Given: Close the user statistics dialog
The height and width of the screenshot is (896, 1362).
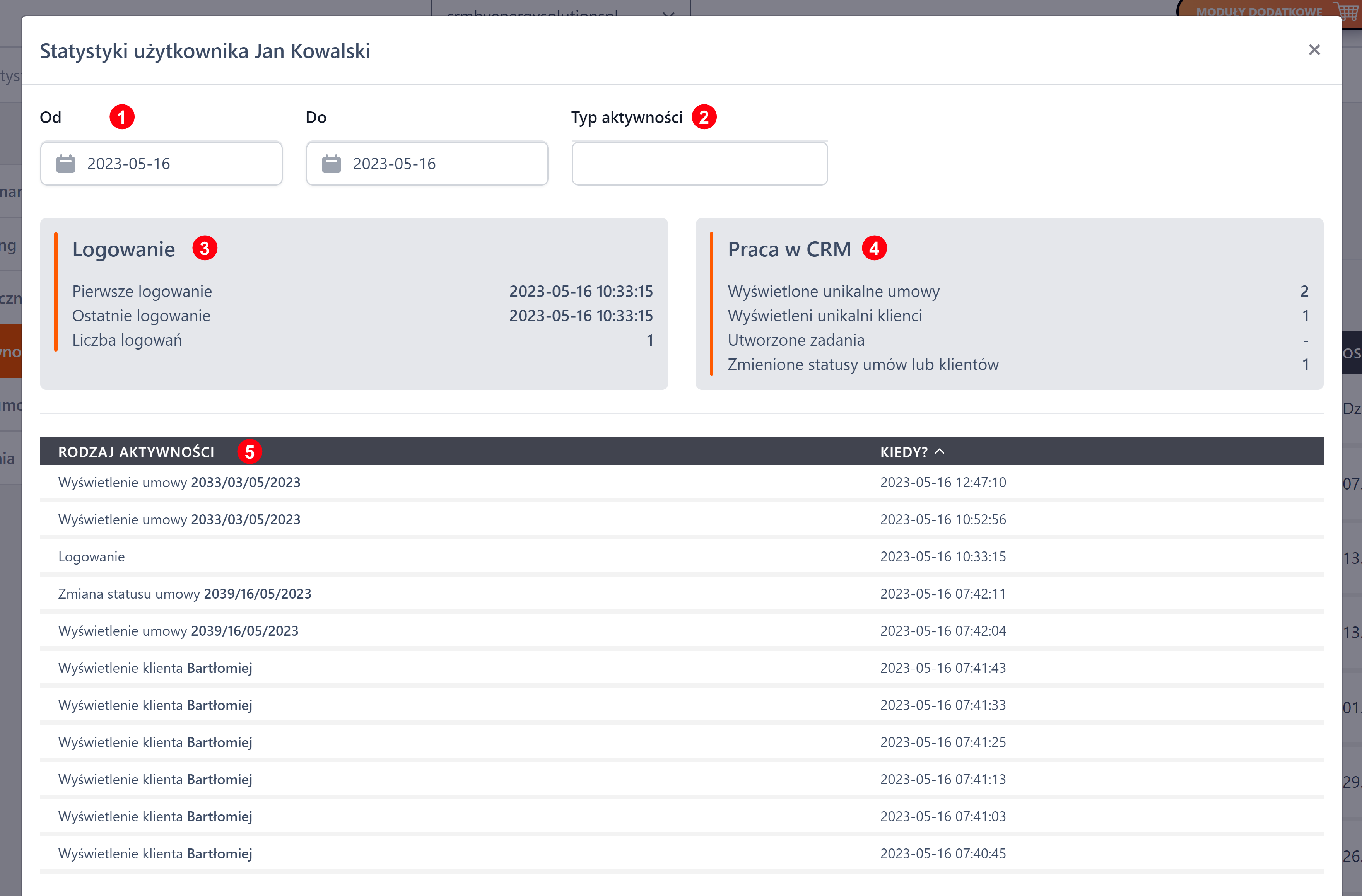Looking at the screenshot, I should [1314, 50].
